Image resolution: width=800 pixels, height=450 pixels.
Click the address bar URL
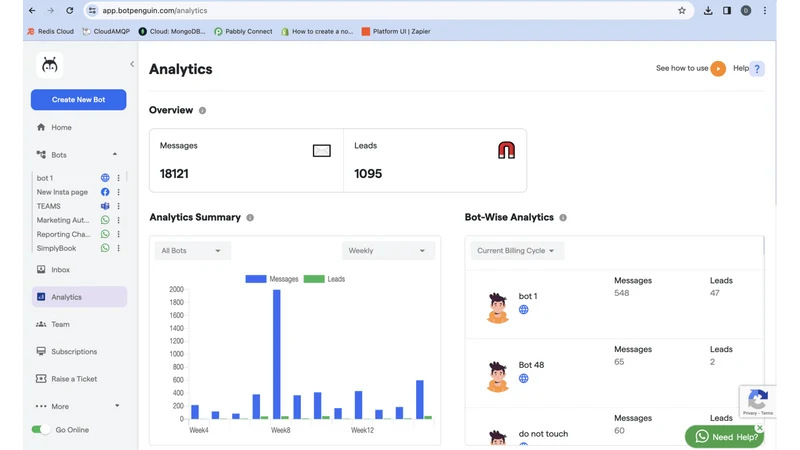point(155,10)
